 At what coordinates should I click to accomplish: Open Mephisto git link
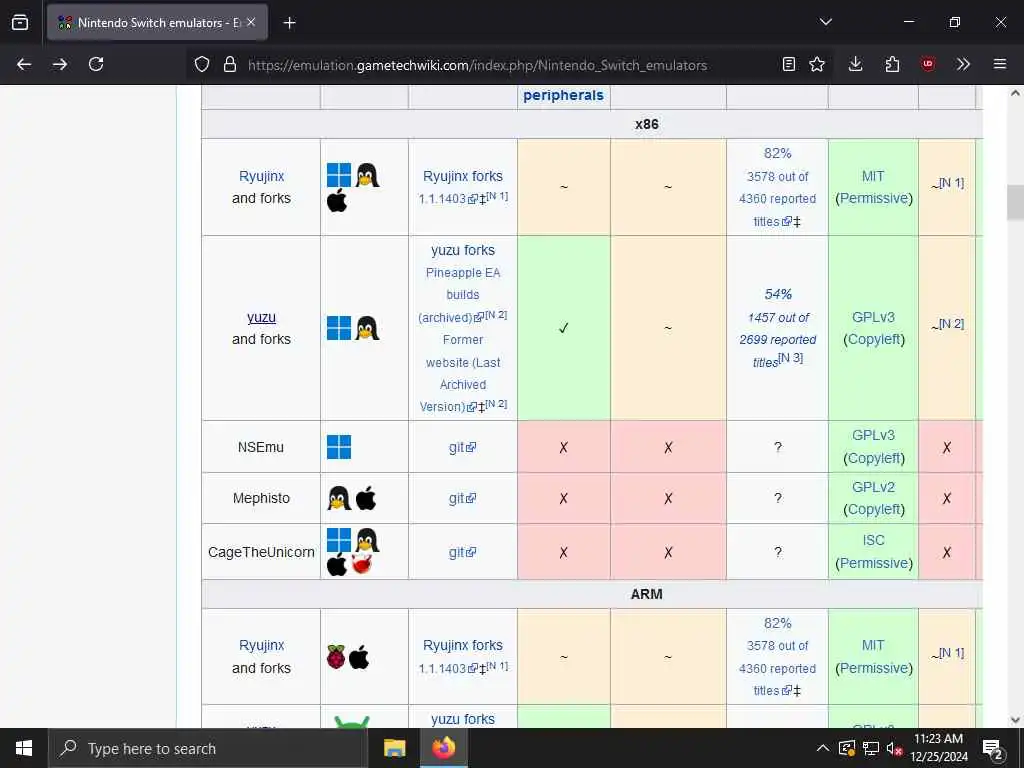(x=462, y=498)
